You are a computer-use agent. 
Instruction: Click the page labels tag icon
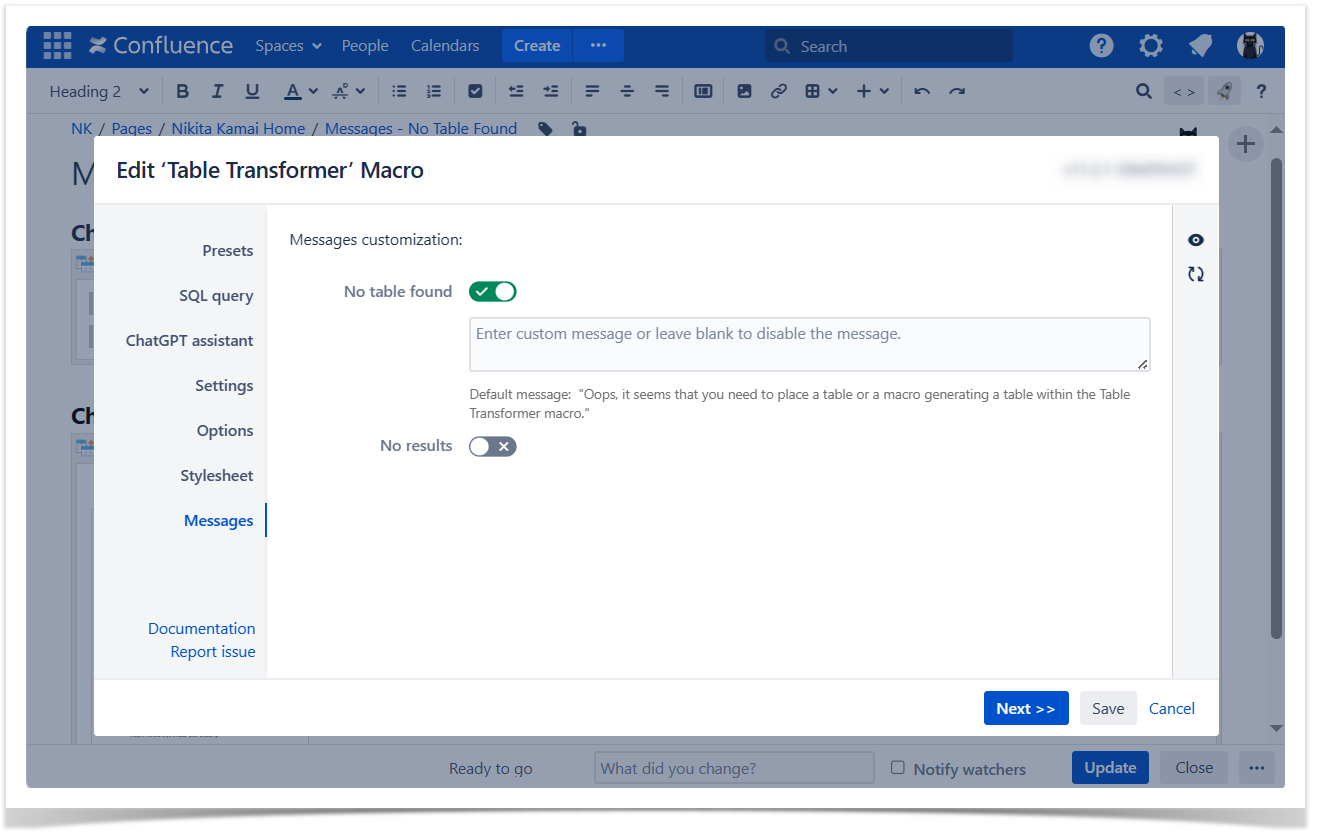pyautogui.click(x=545, y=129)
